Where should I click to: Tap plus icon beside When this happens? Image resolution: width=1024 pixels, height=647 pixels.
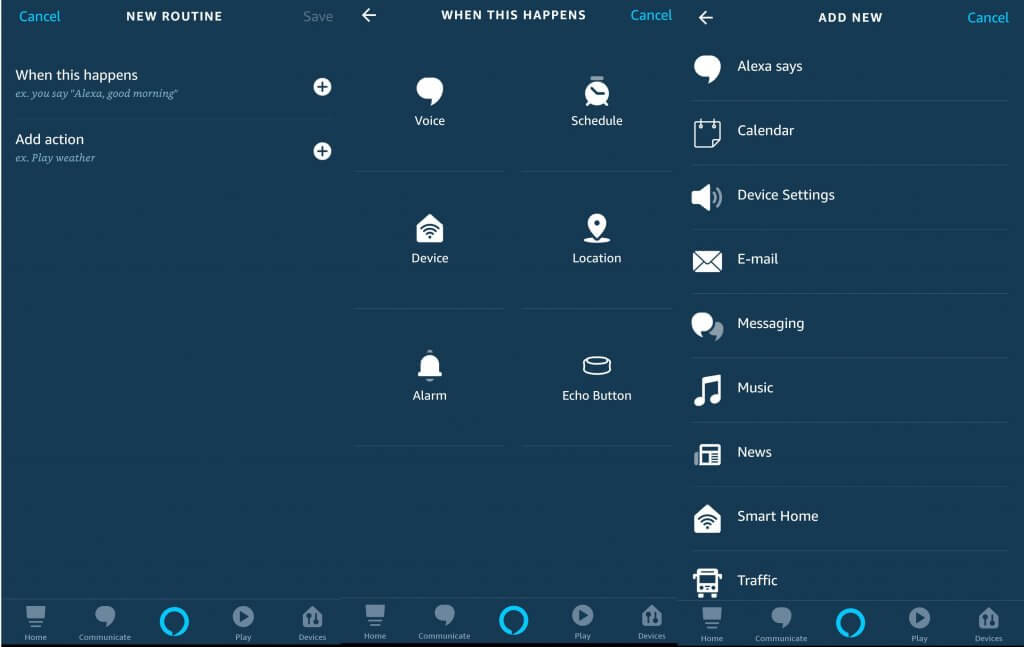pos(322,87)
